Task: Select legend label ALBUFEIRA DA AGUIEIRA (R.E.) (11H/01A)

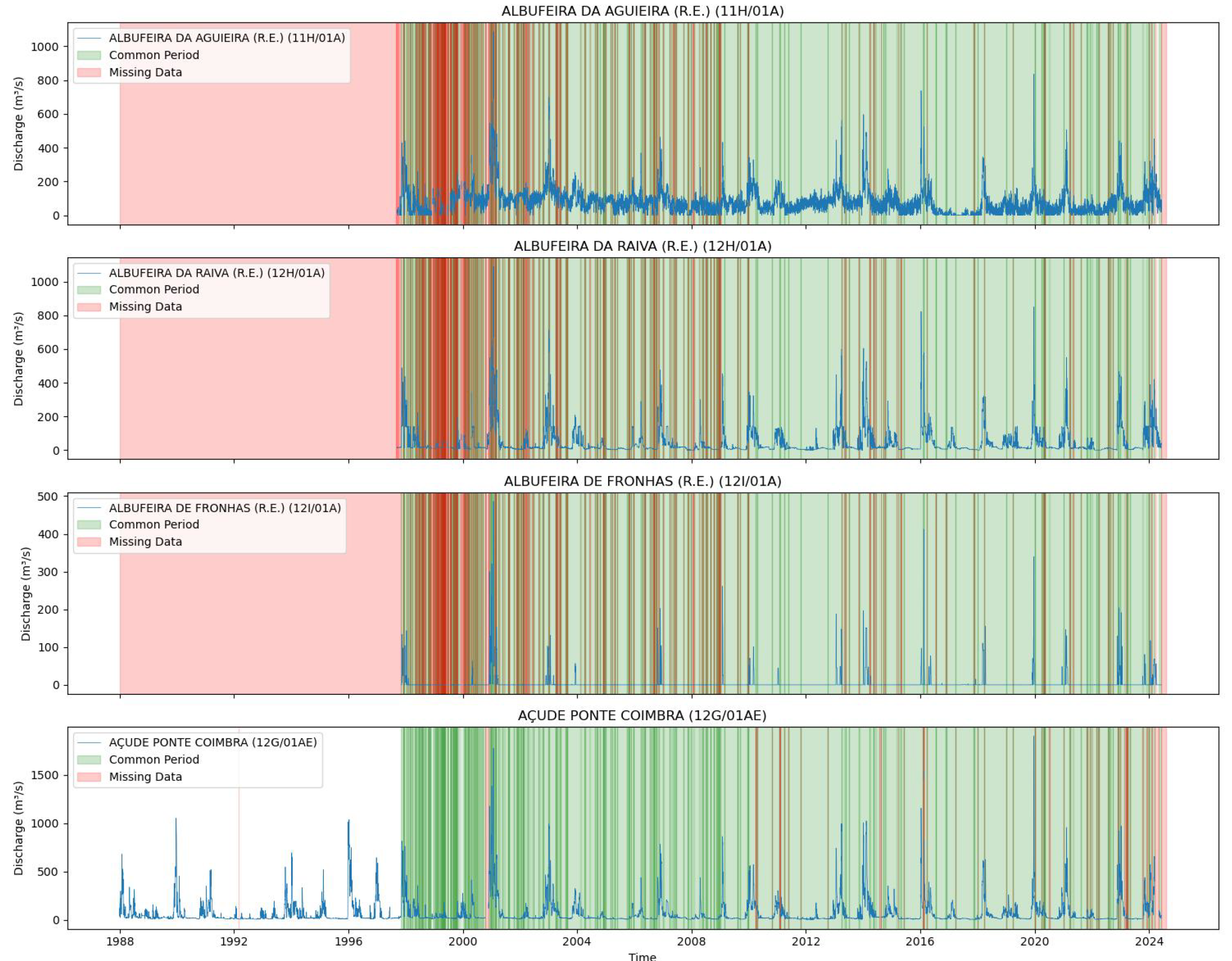Action: click(227, 38)
